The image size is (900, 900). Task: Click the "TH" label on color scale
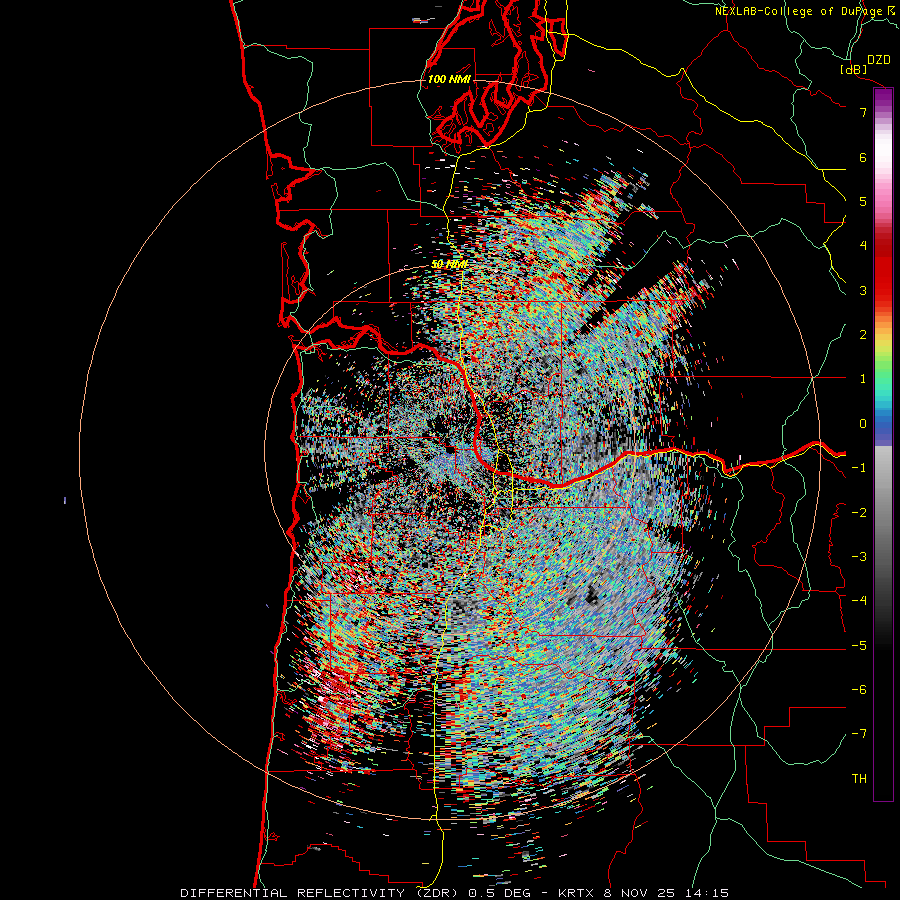(859, 779)
